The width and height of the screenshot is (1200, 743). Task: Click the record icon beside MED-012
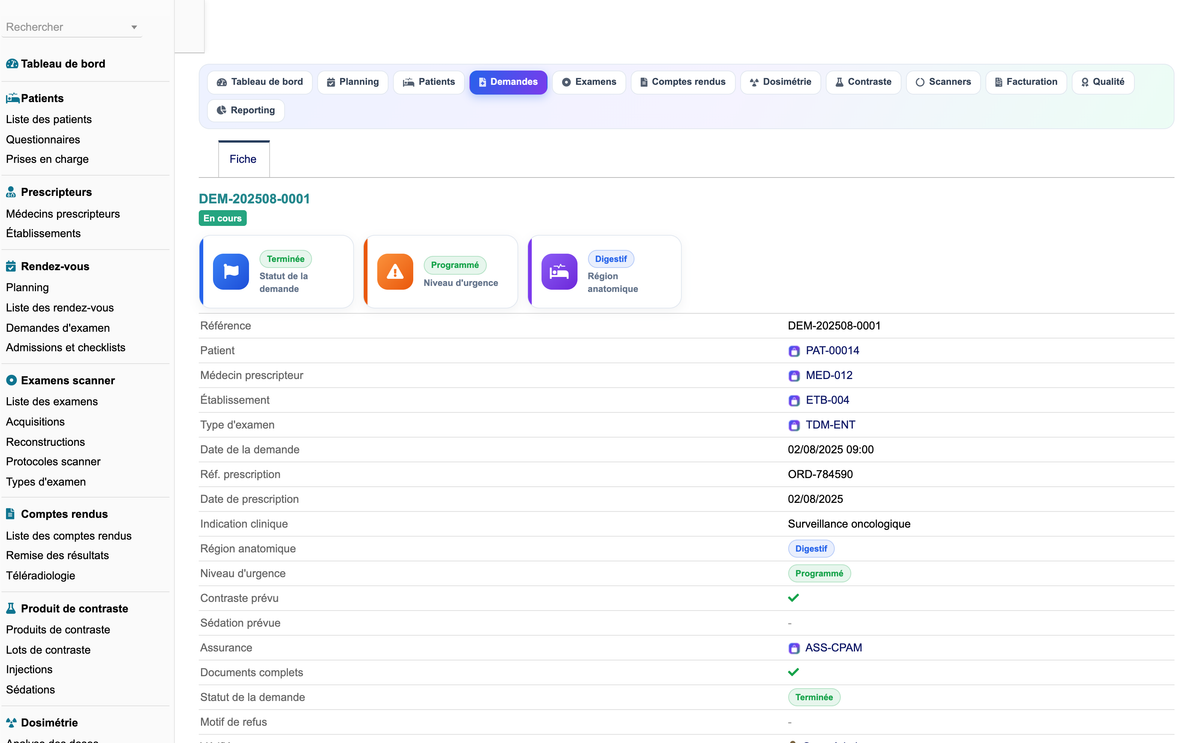[794, 376]
